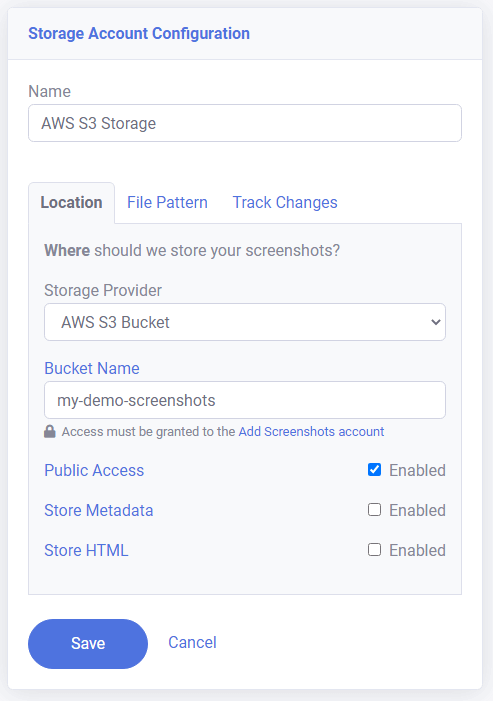Enable the Store HTML checkbox
This screenshot has height=701, width=493.
point(374,549)
